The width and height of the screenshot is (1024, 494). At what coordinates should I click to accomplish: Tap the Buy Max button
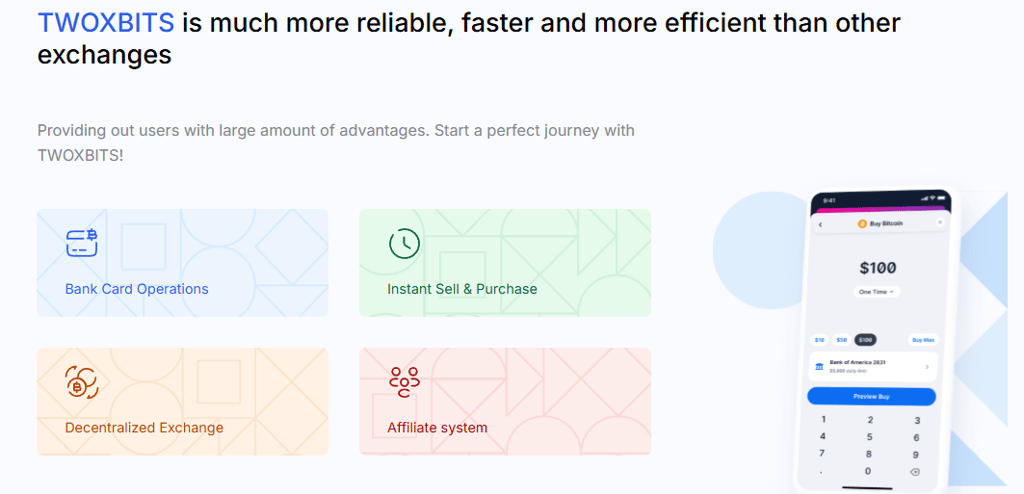click(x=922, y=340)
